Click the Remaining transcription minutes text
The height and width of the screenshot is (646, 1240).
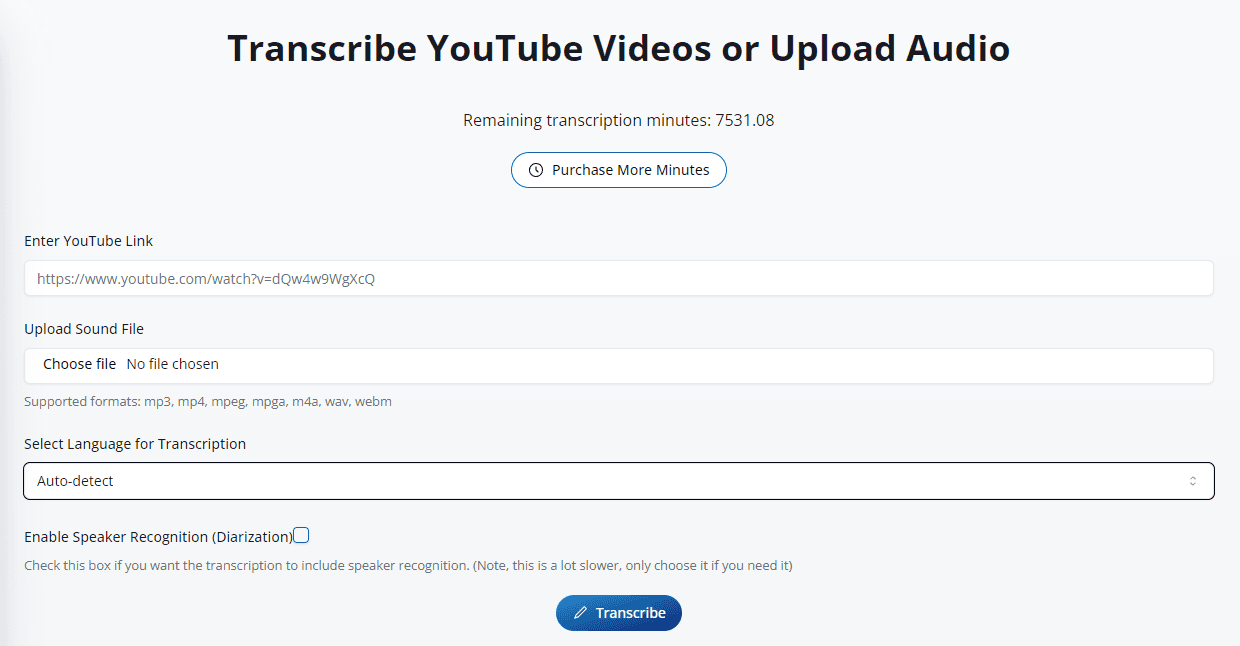pyautogui.click(x=618, y=121)
